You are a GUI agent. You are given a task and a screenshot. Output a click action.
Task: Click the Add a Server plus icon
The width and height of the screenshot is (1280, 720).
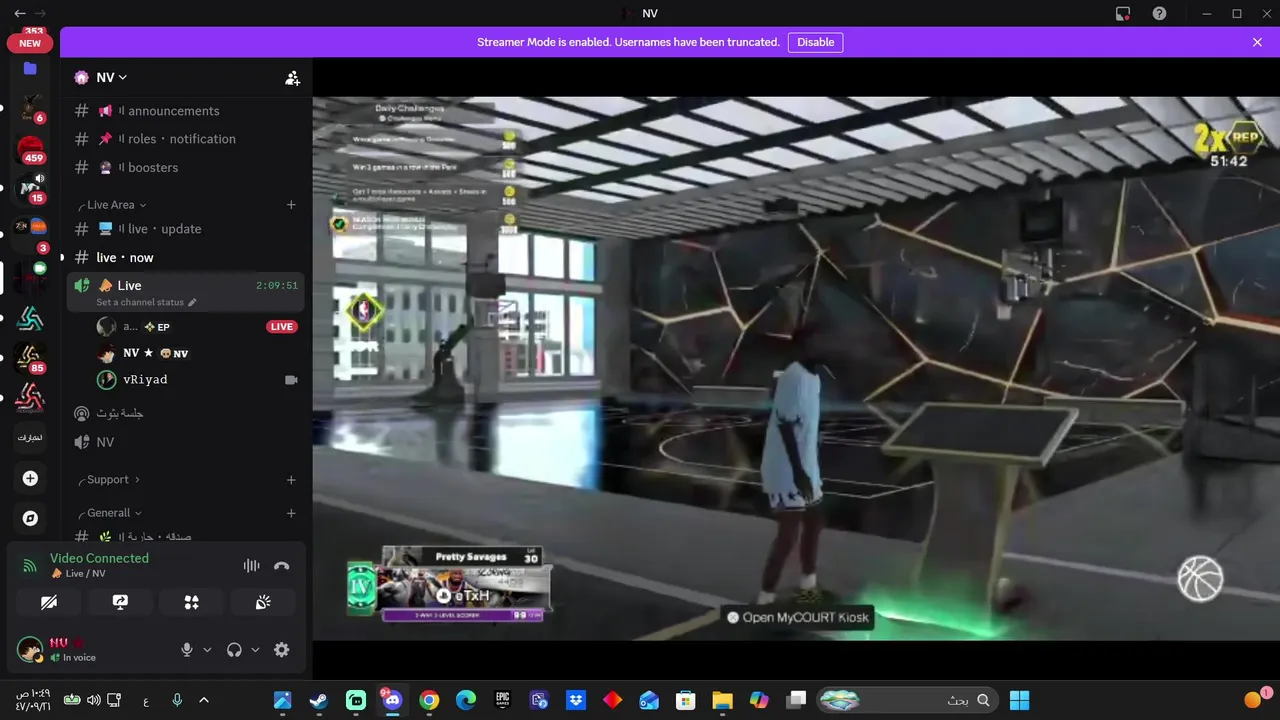coord(30,479)
